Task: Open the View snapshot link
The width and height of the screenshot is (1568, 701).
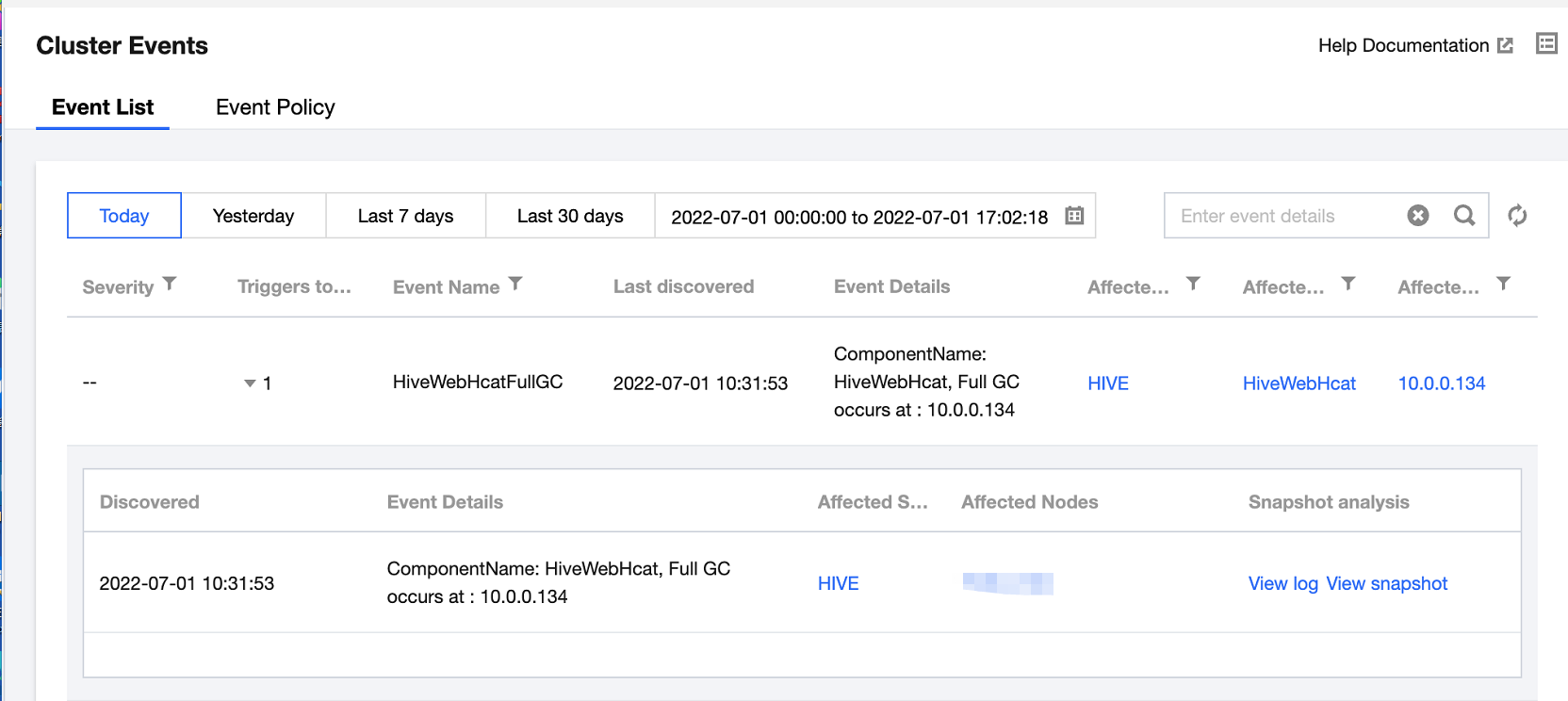Action: 1386,583
